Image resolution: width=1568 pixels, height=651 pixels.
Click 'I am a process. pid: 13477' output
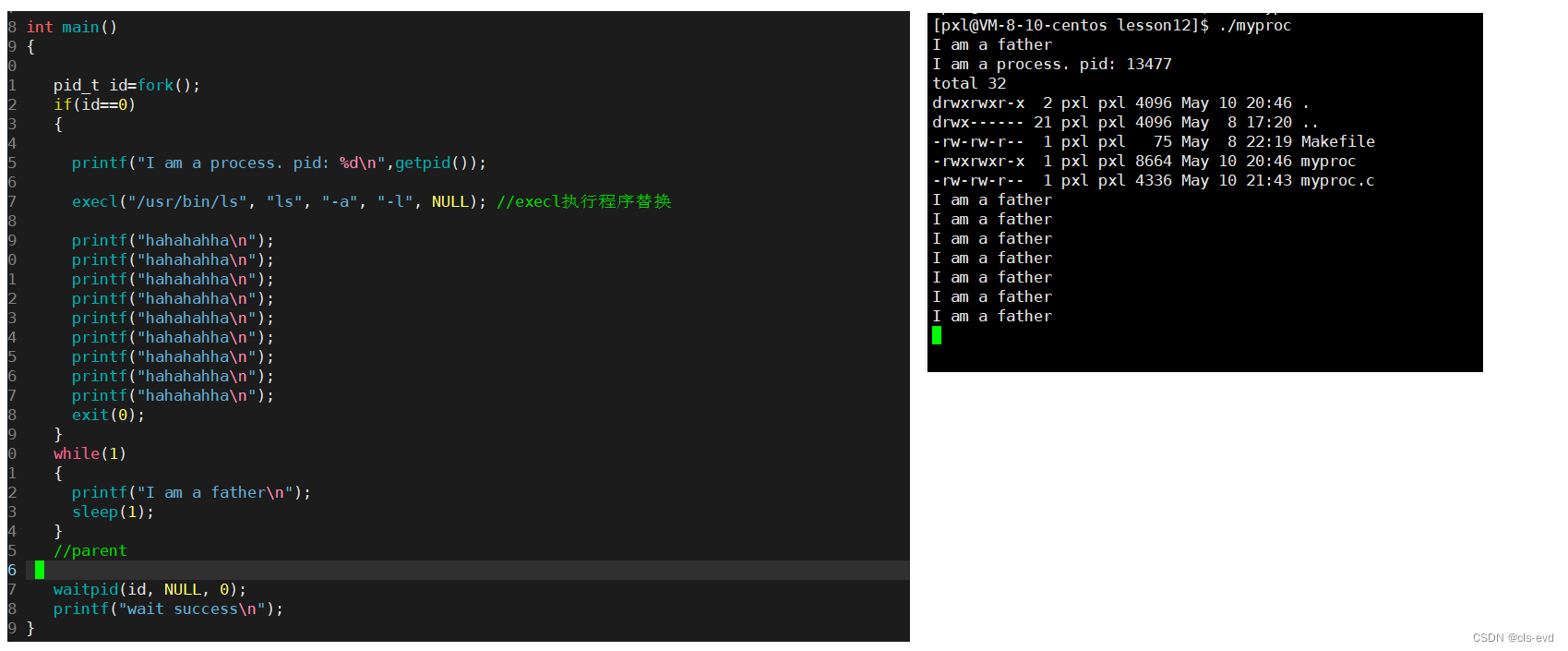(x=1052, y=65)
